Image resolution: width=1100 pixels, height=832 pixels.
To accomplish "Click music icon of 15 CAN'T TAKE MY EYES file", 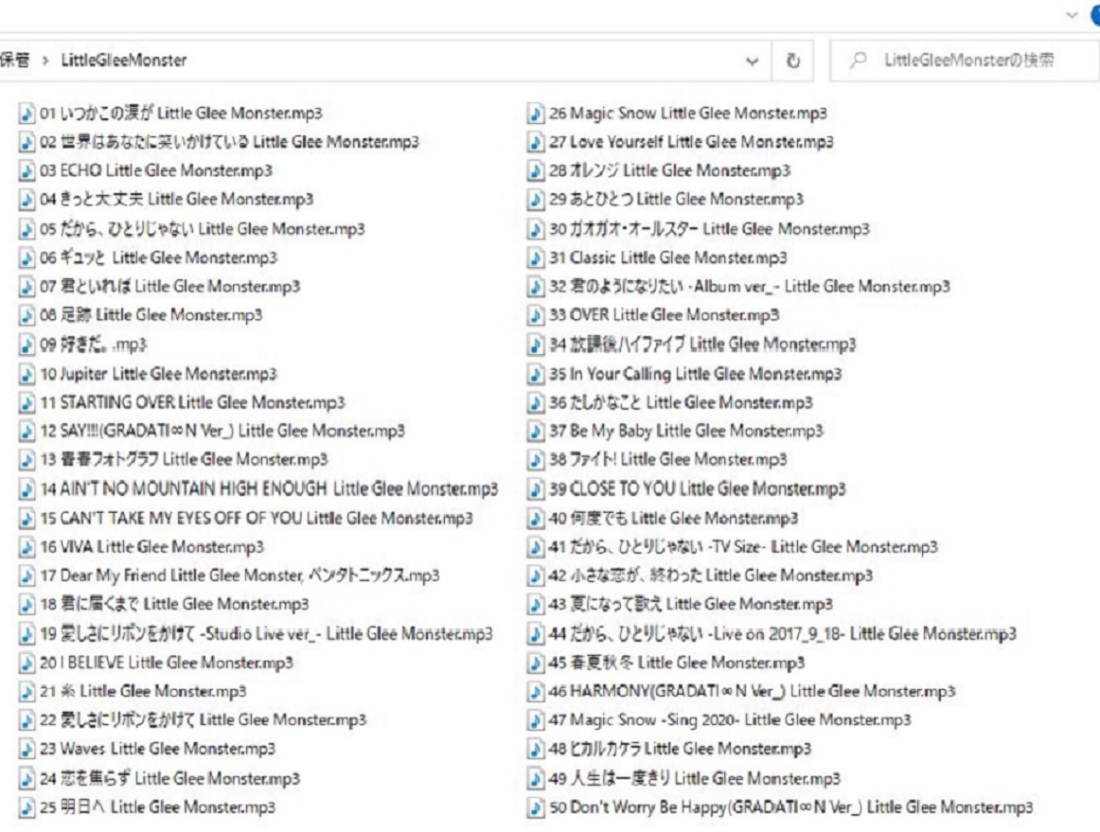I will 27,518.
